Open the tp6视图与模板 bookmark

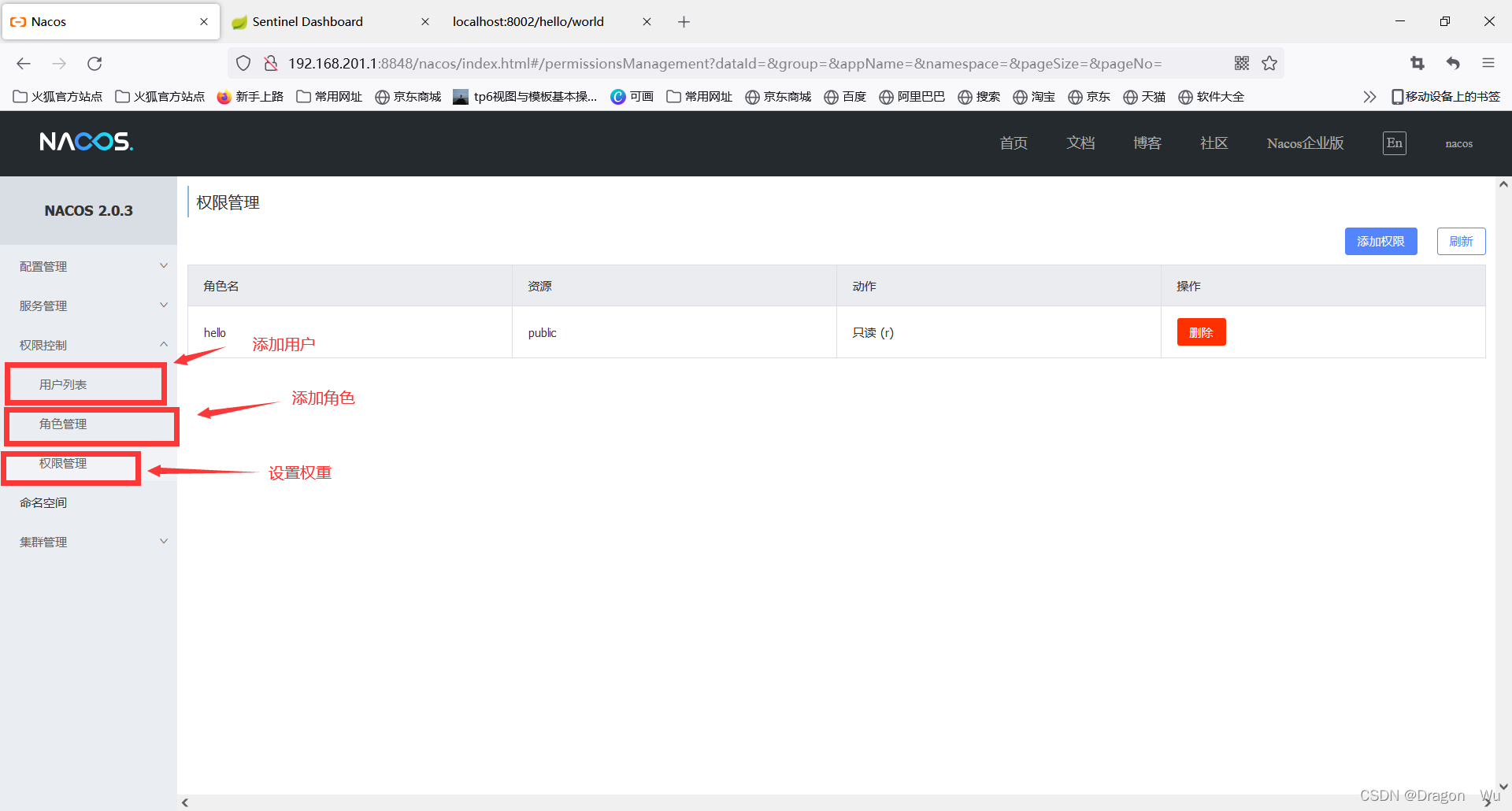point(525,97)
